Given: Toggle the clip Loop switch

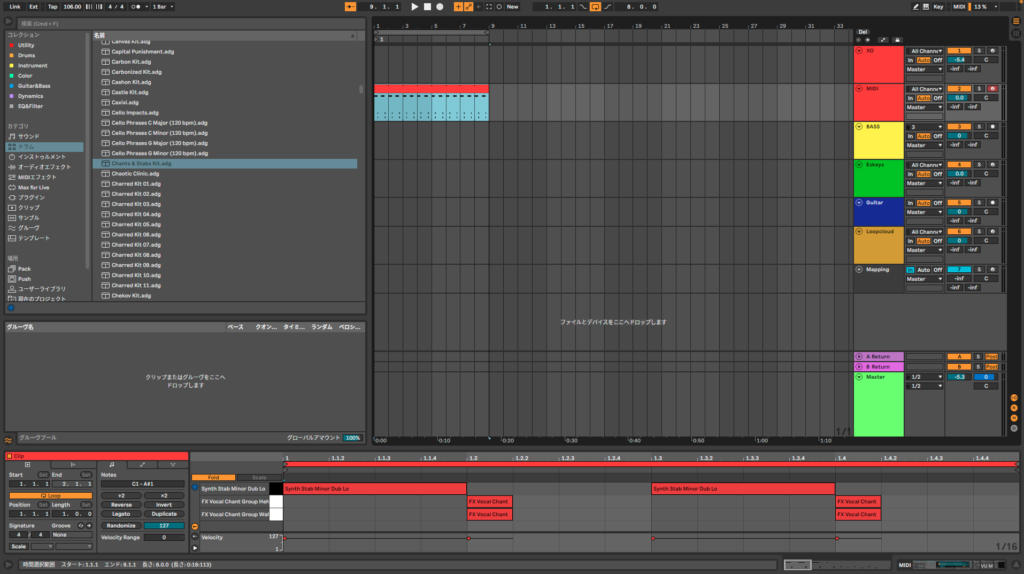Looking at the screenshot, I should point(49,495).
